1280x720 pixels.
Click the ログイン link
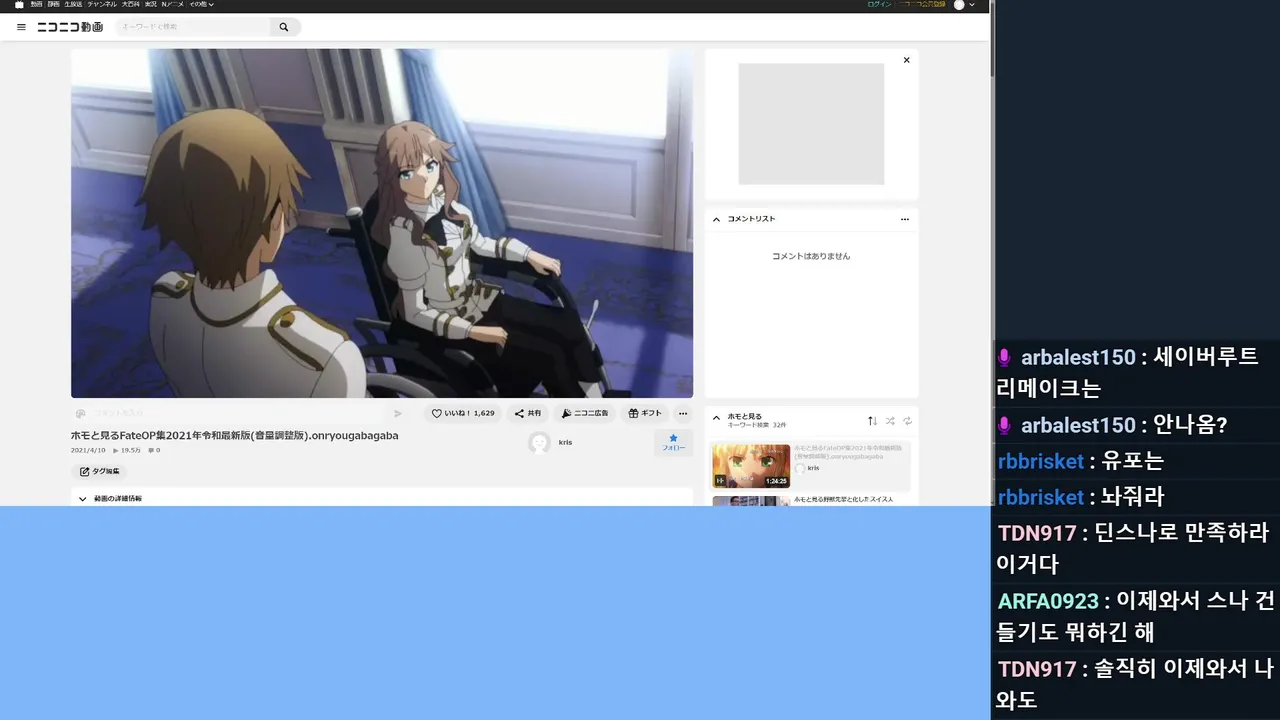coord(879,5)
